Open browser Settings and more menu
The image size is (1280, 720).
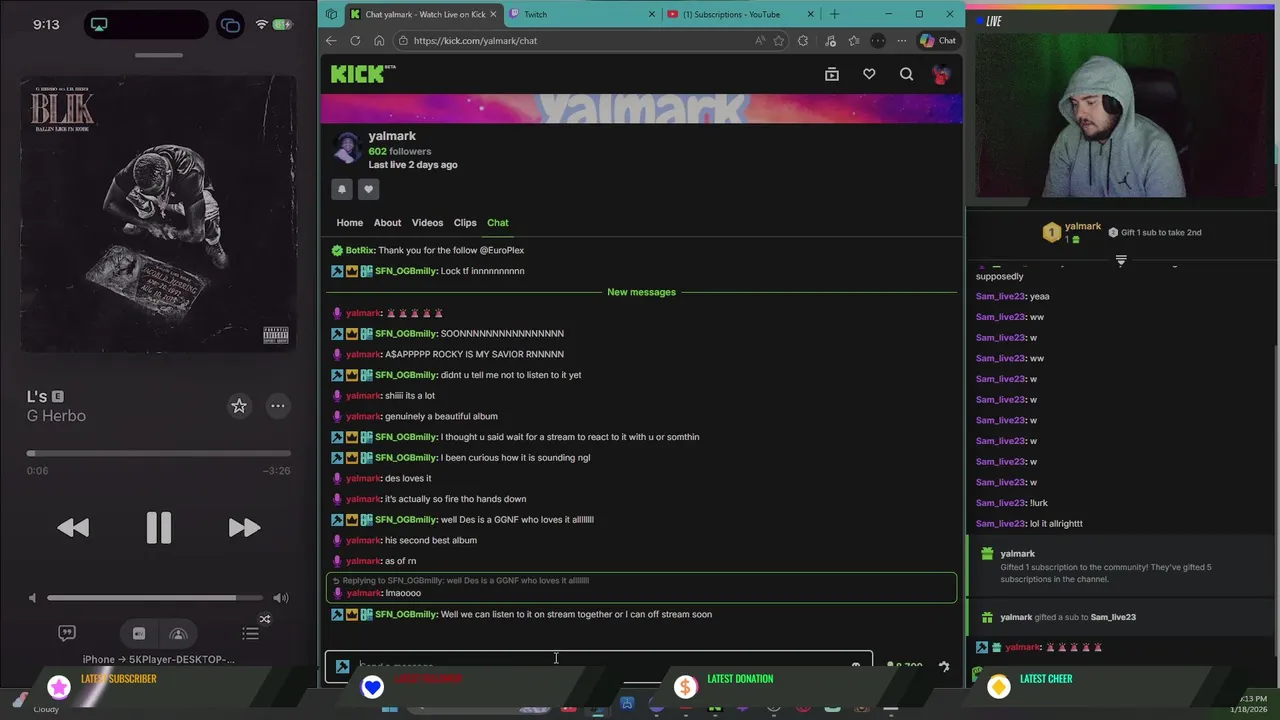[901, 41]
